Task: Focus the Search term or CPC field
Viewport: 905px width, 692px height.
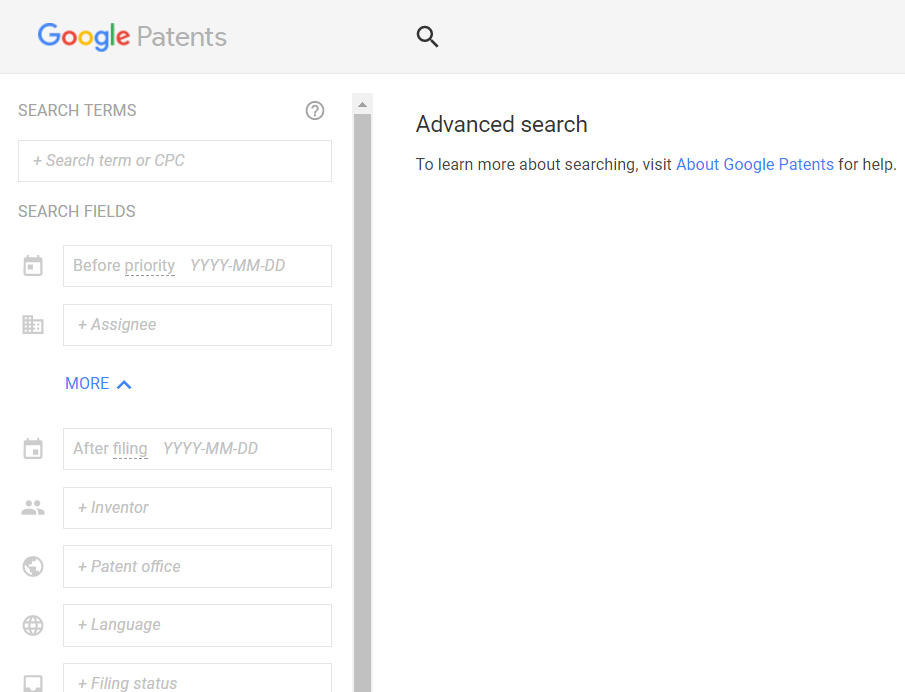Action: 175,161
